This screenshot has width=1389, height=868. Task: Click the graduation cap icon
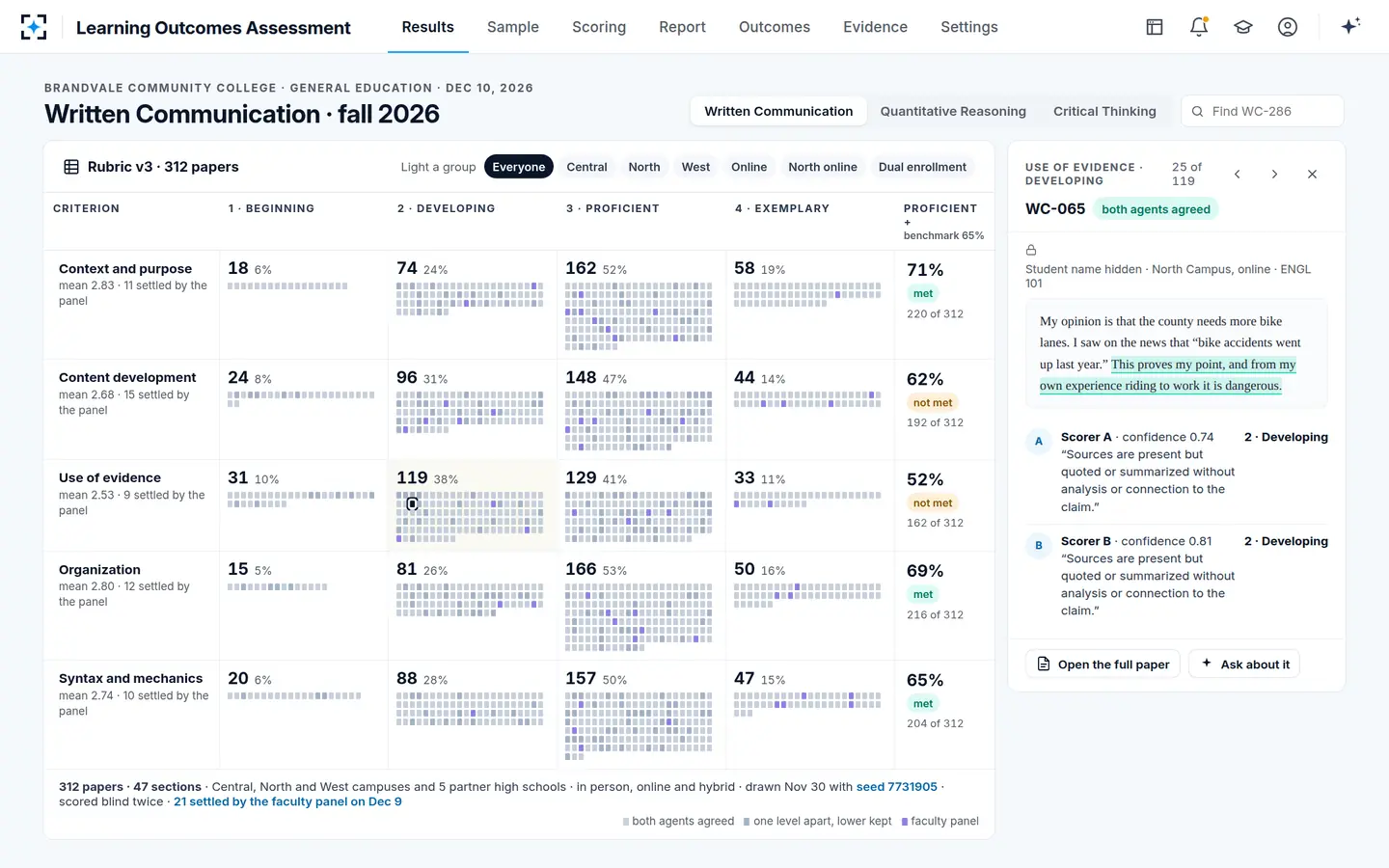tap(1243, 27)
